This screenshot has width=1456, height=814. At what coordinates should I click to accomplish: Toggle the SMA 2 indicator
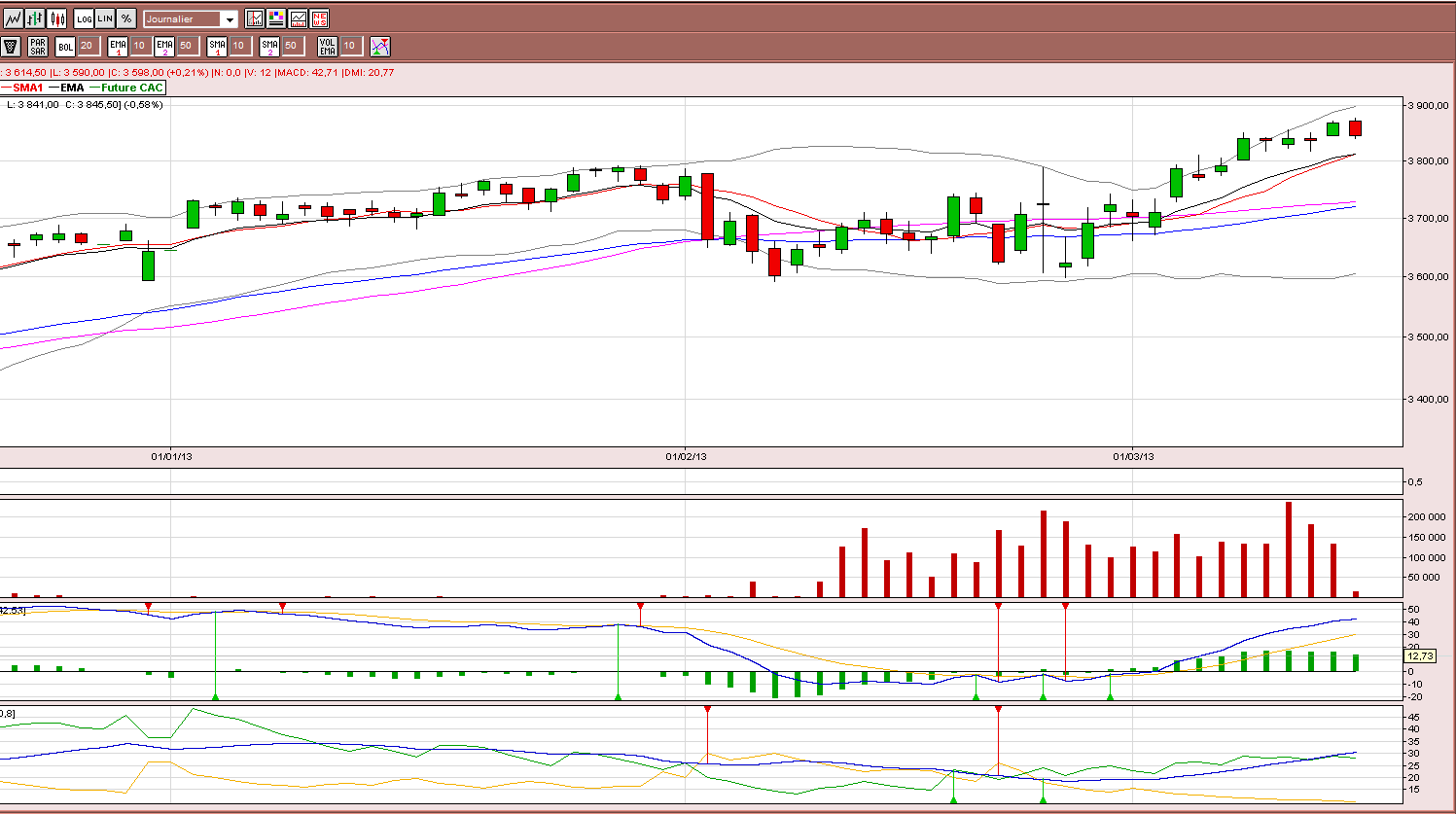269,46
